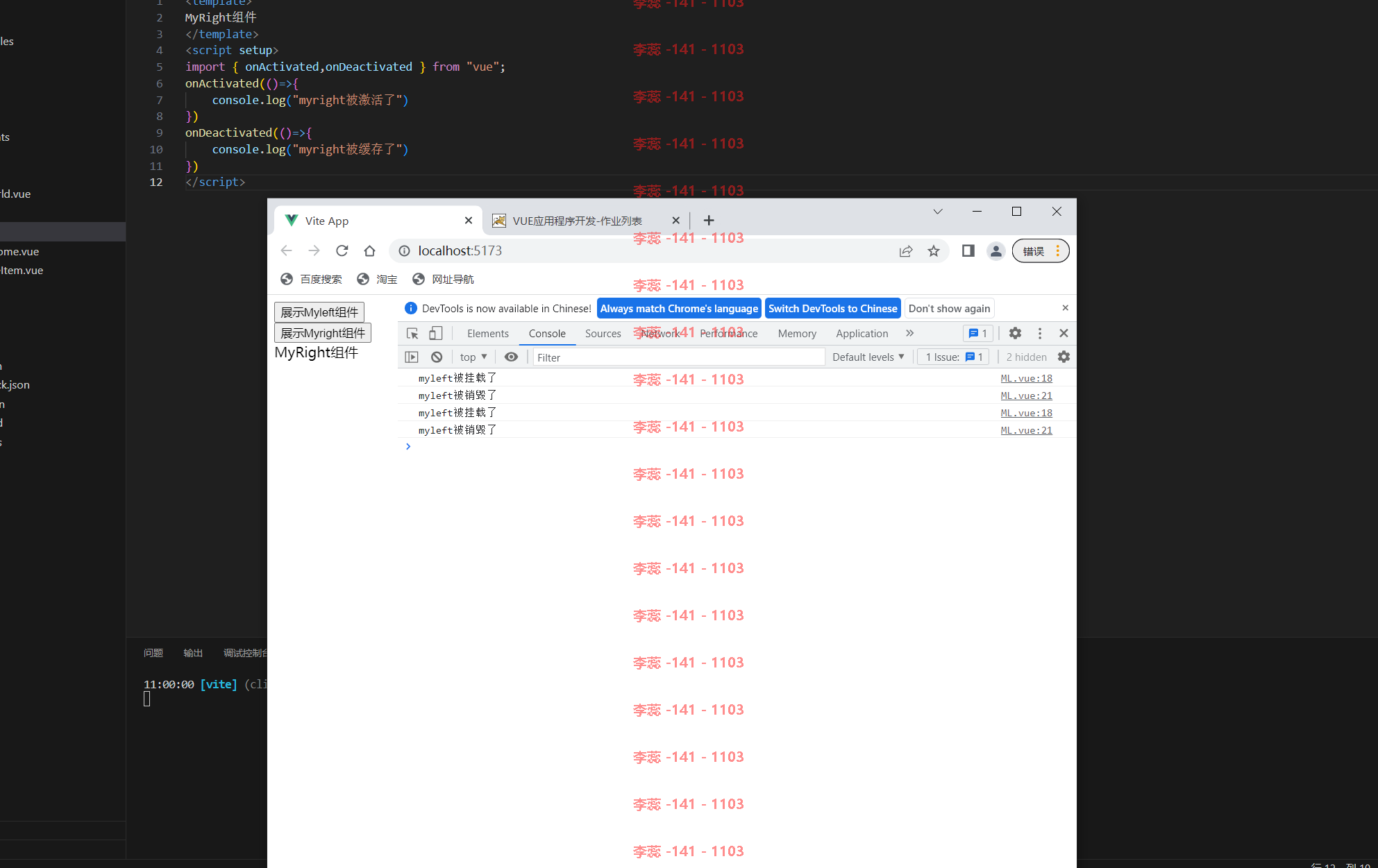Open the 淘宝 bookmark

377,279
